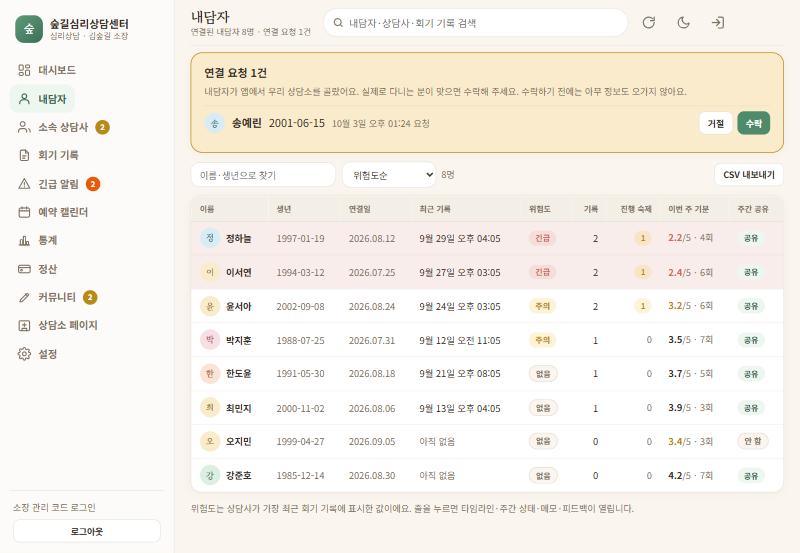
Task: Open the 통계 menu label
Action: [47, 240]
